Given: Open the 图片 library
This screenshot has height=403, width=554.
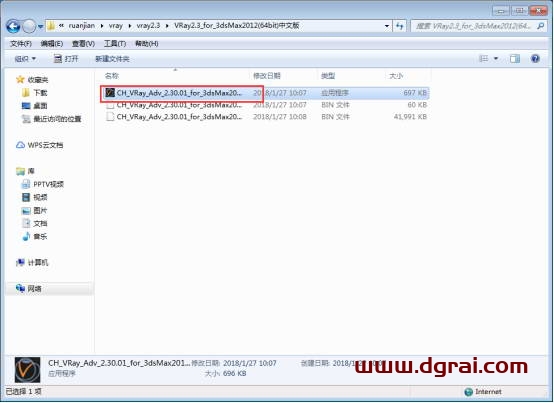Looking at the screenshot, I should [x=40, y=211].
